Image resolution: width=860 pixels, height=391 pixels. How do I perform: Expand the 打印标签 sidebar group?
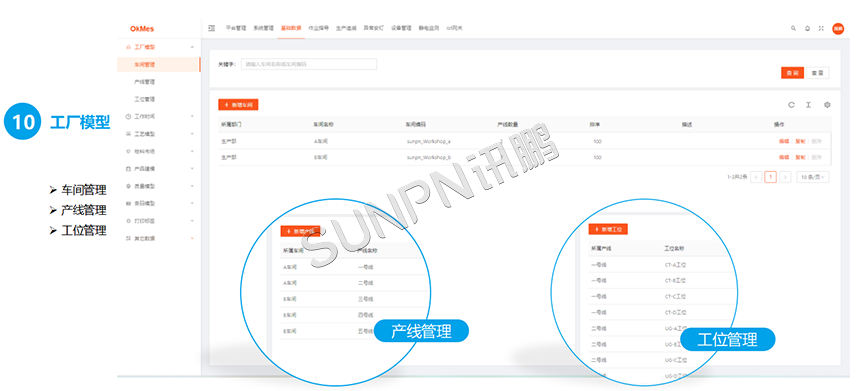point(192,220)
